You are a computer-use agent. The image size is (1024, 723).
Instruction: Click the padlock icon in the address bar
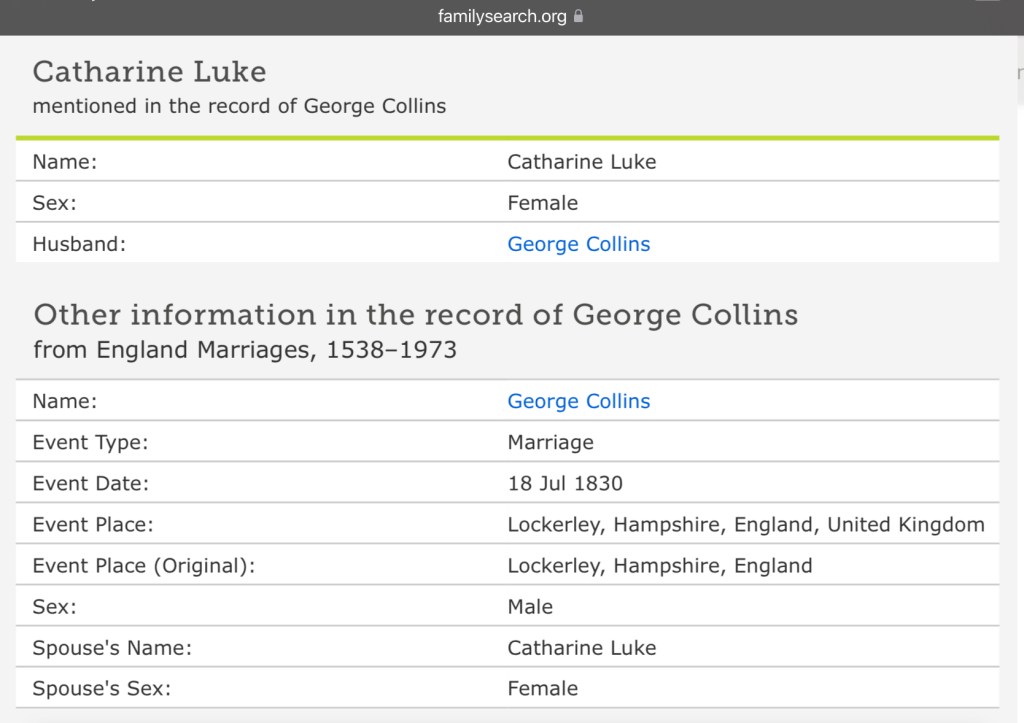pos(579,17)
